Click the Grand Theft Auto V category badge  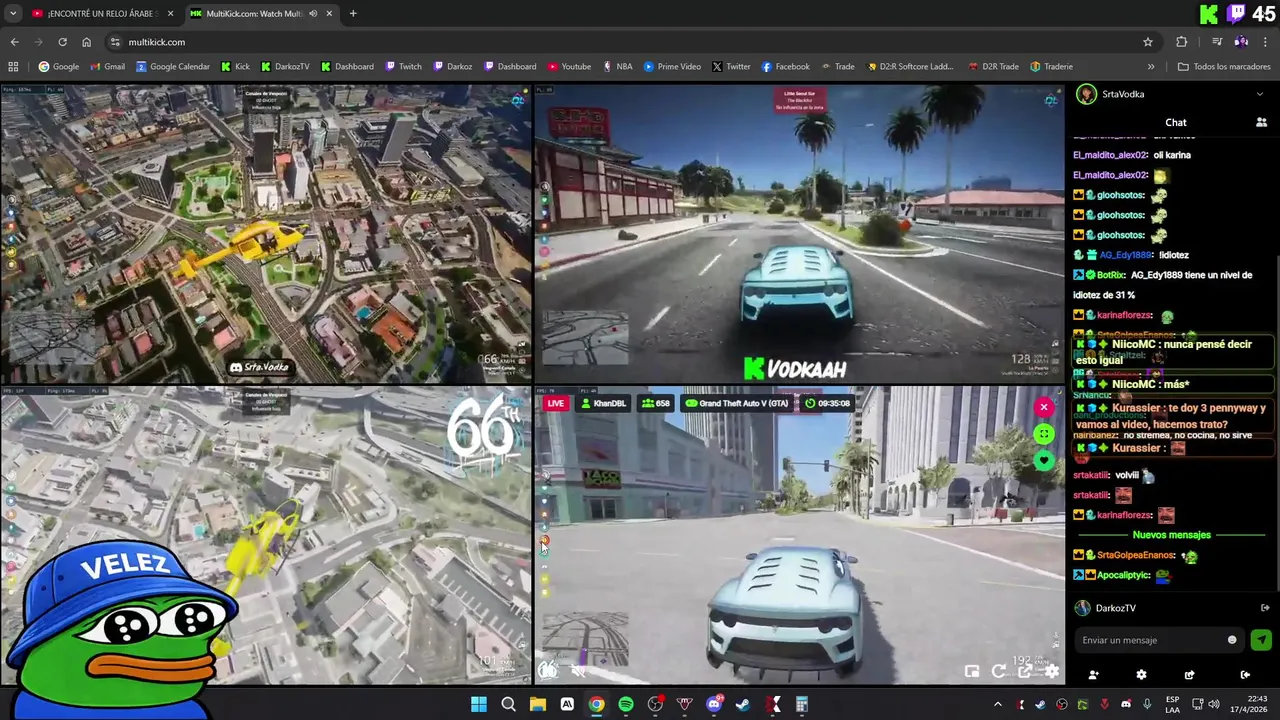click(738, 403)
